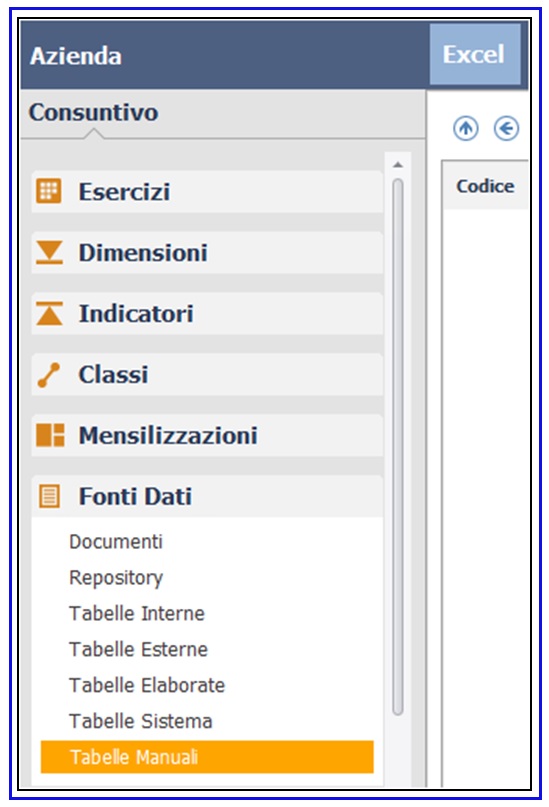
Task: Select the Consuntivo tab
Action: click(94, 112)
